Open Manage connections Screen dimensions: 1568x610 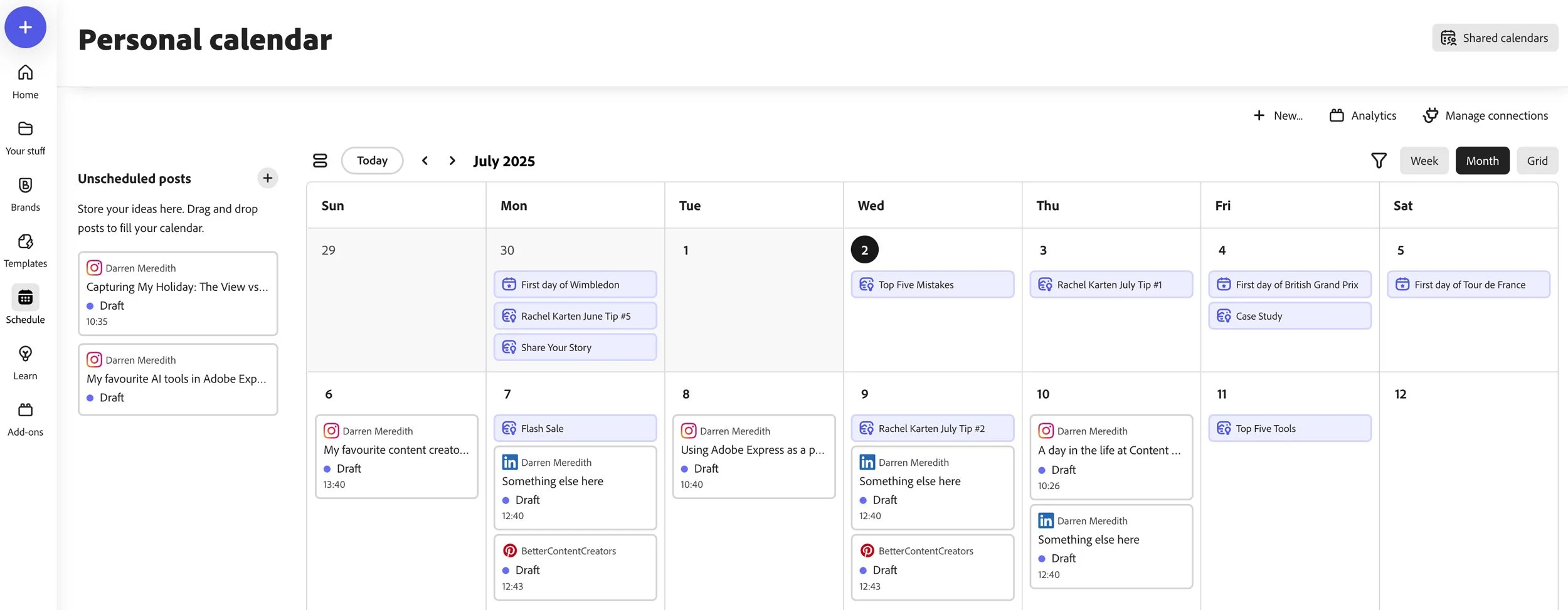[1485, 116]
